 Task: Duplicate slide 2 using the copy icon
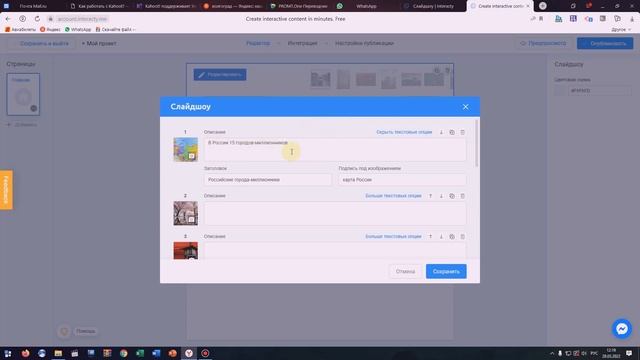(452, 196)
